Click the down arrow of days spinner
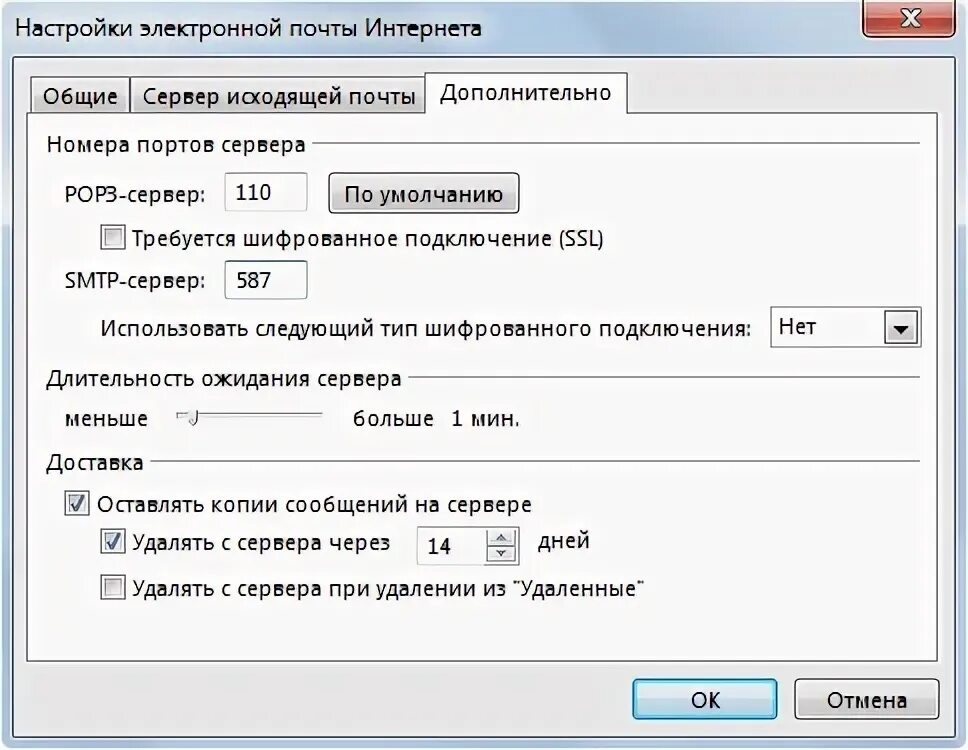 click(501, 554)
